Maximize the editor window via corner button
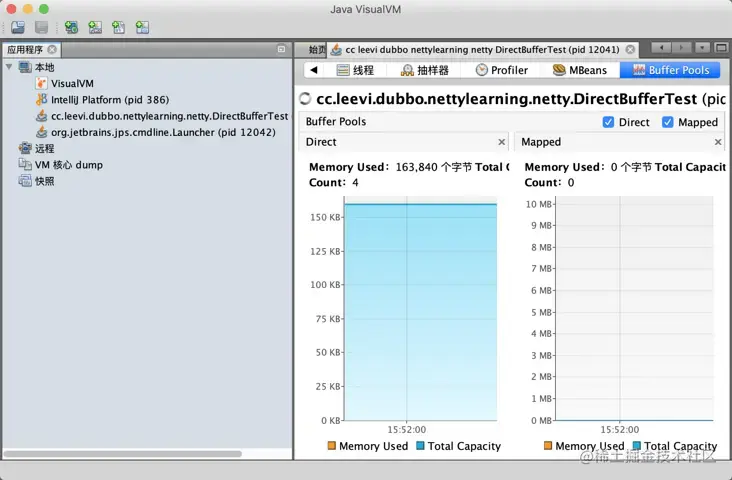 click(x=721, y=48)
